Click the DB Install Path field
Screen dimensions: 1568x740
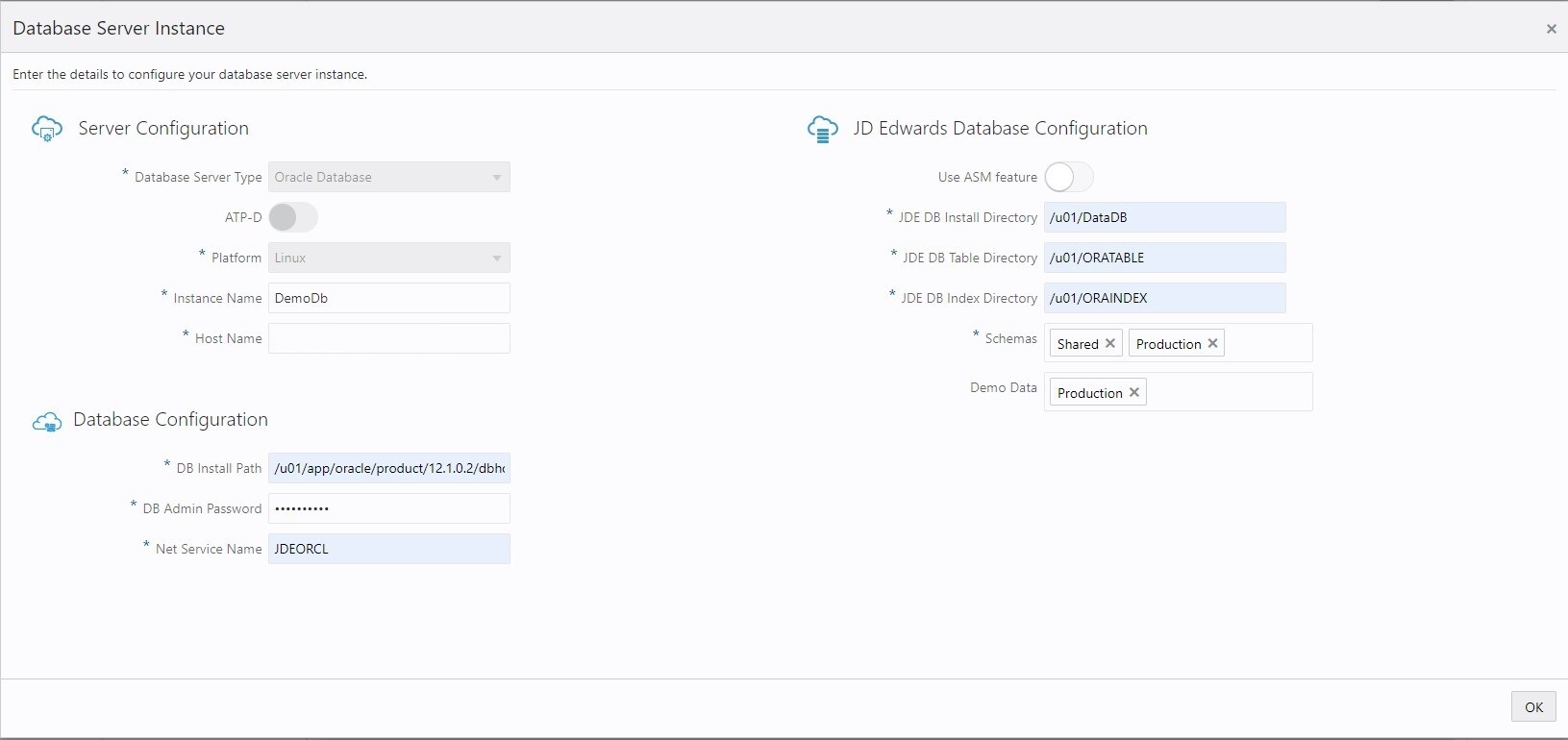tap(389, 468)
